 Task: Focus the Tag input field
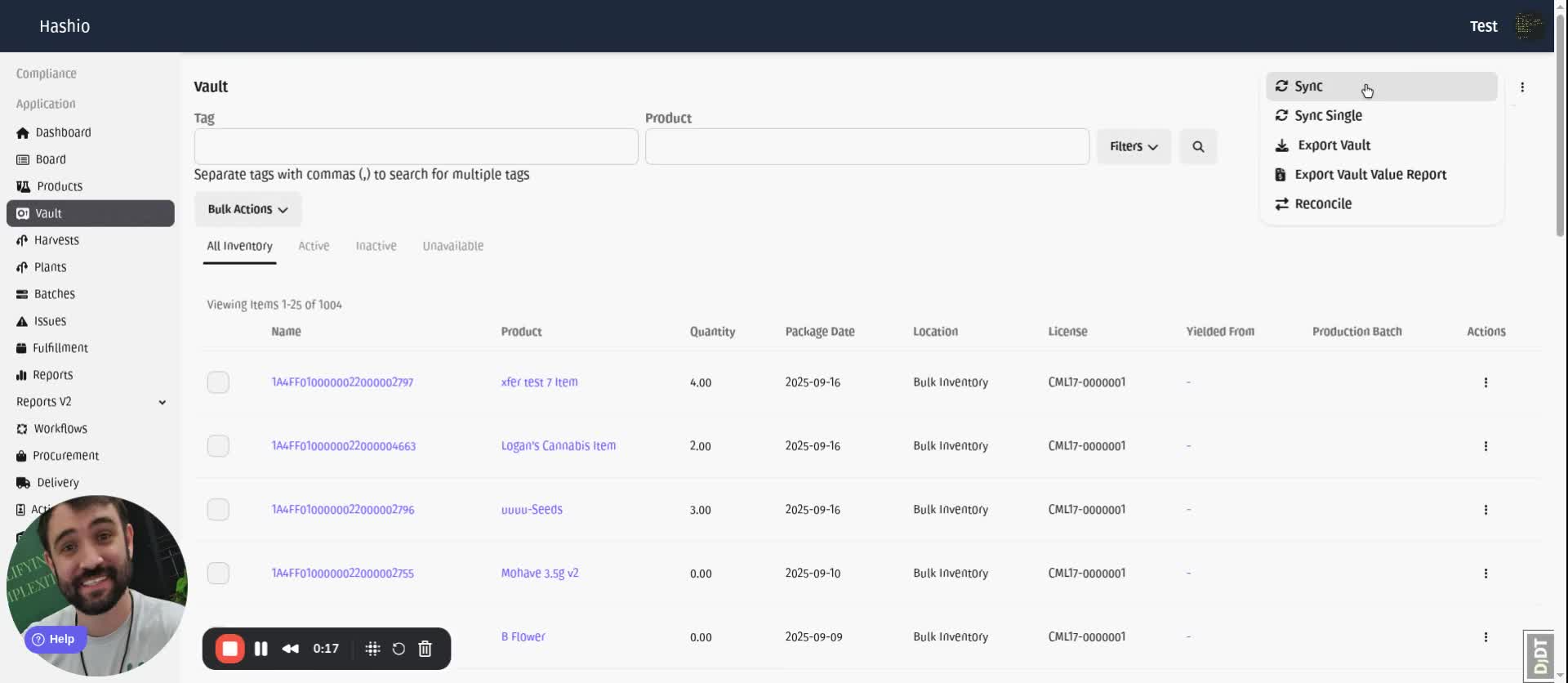pyautogui.click(x=416, y=147)
